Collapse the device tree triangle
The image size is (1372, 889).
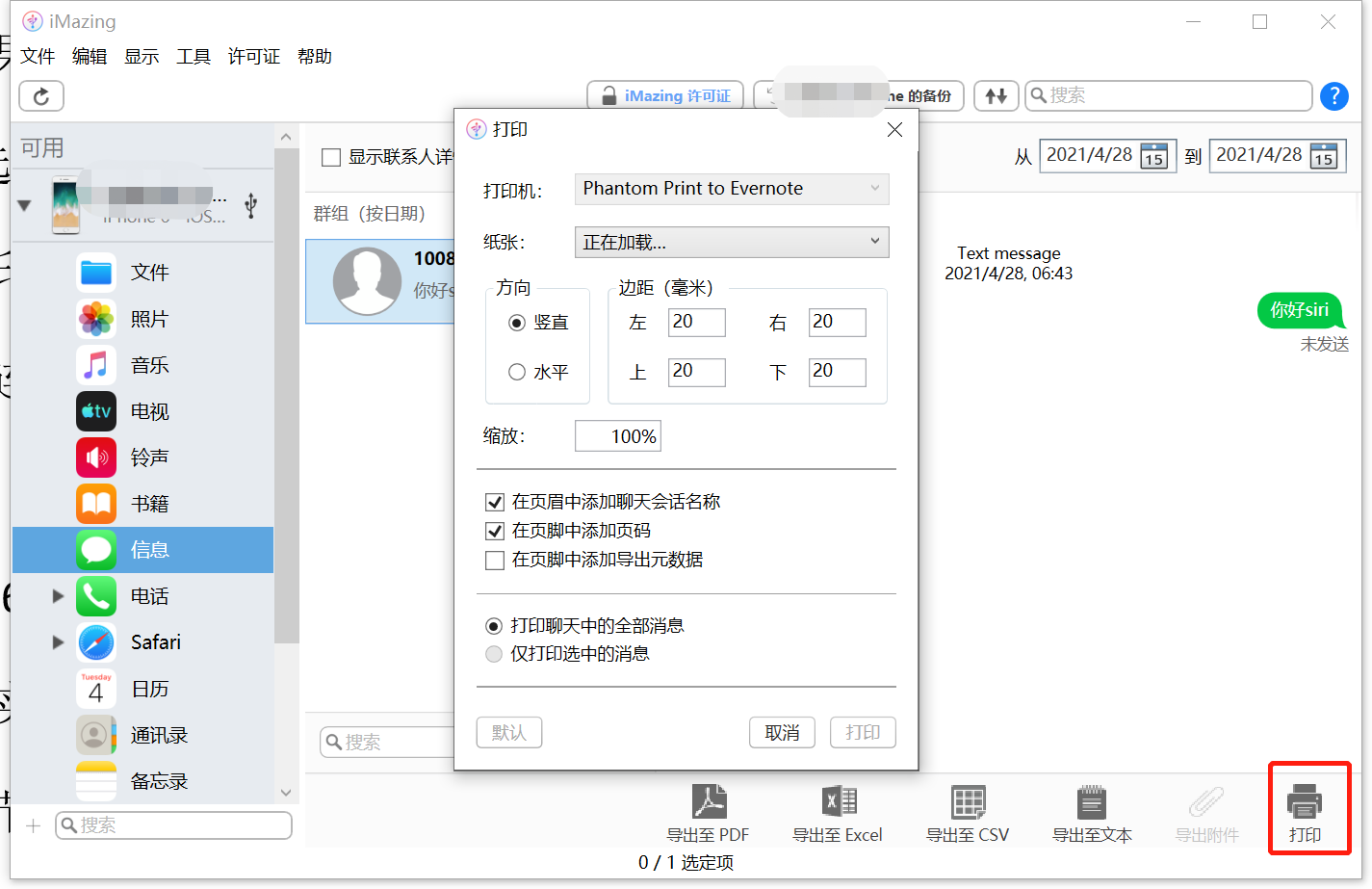coord(25,205)
